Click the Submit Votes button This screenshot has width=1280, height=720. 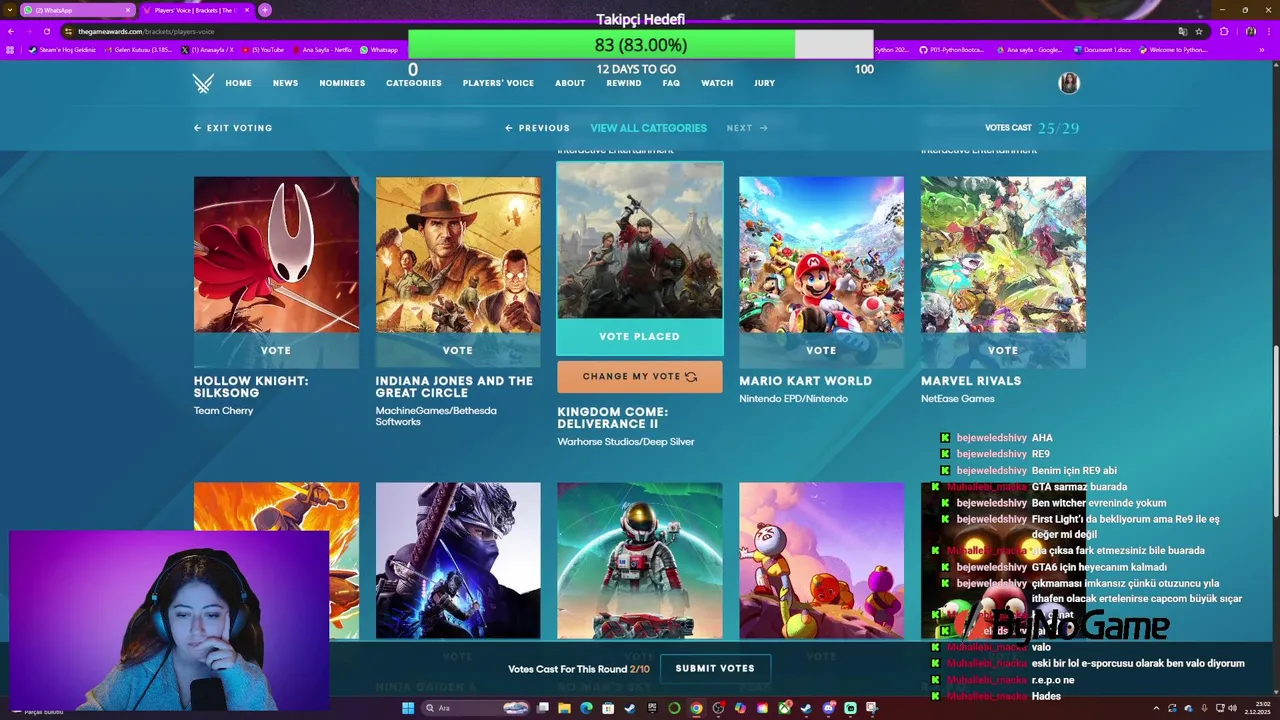click(x=715, y=669)
